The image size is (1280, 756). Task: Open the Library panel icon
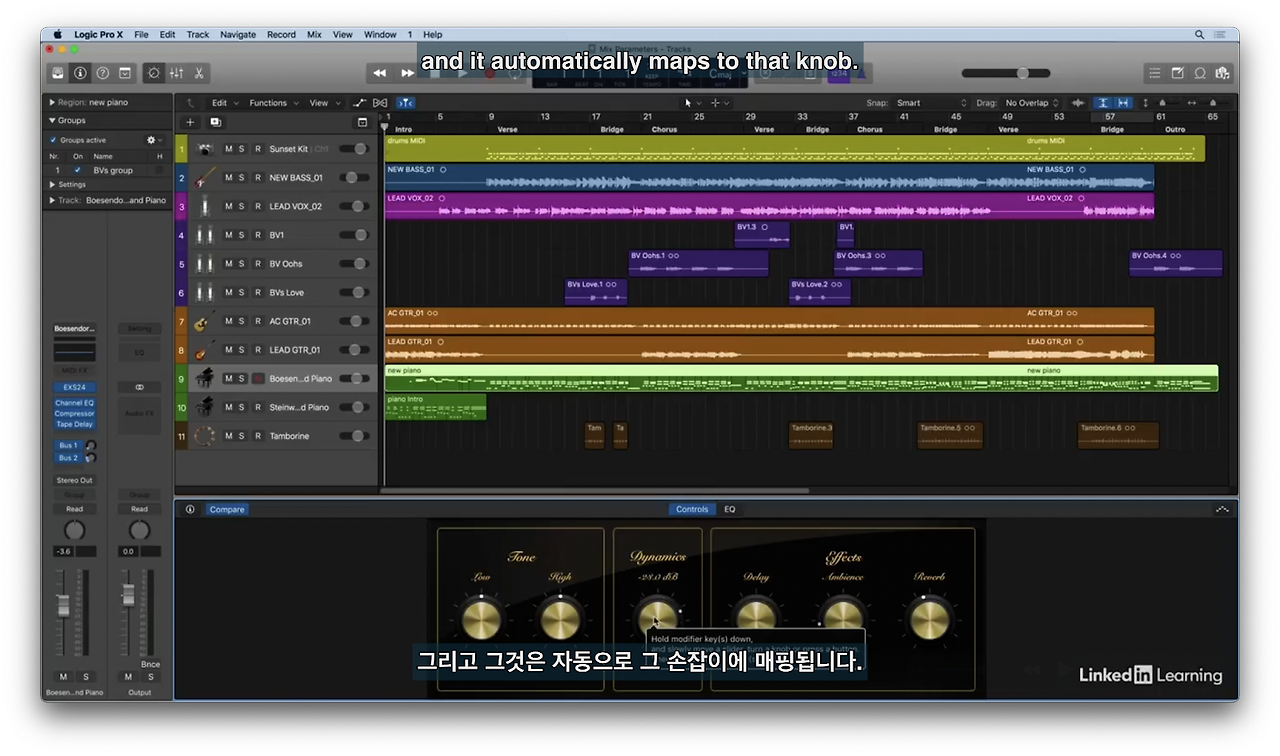(x=59, y=73)
